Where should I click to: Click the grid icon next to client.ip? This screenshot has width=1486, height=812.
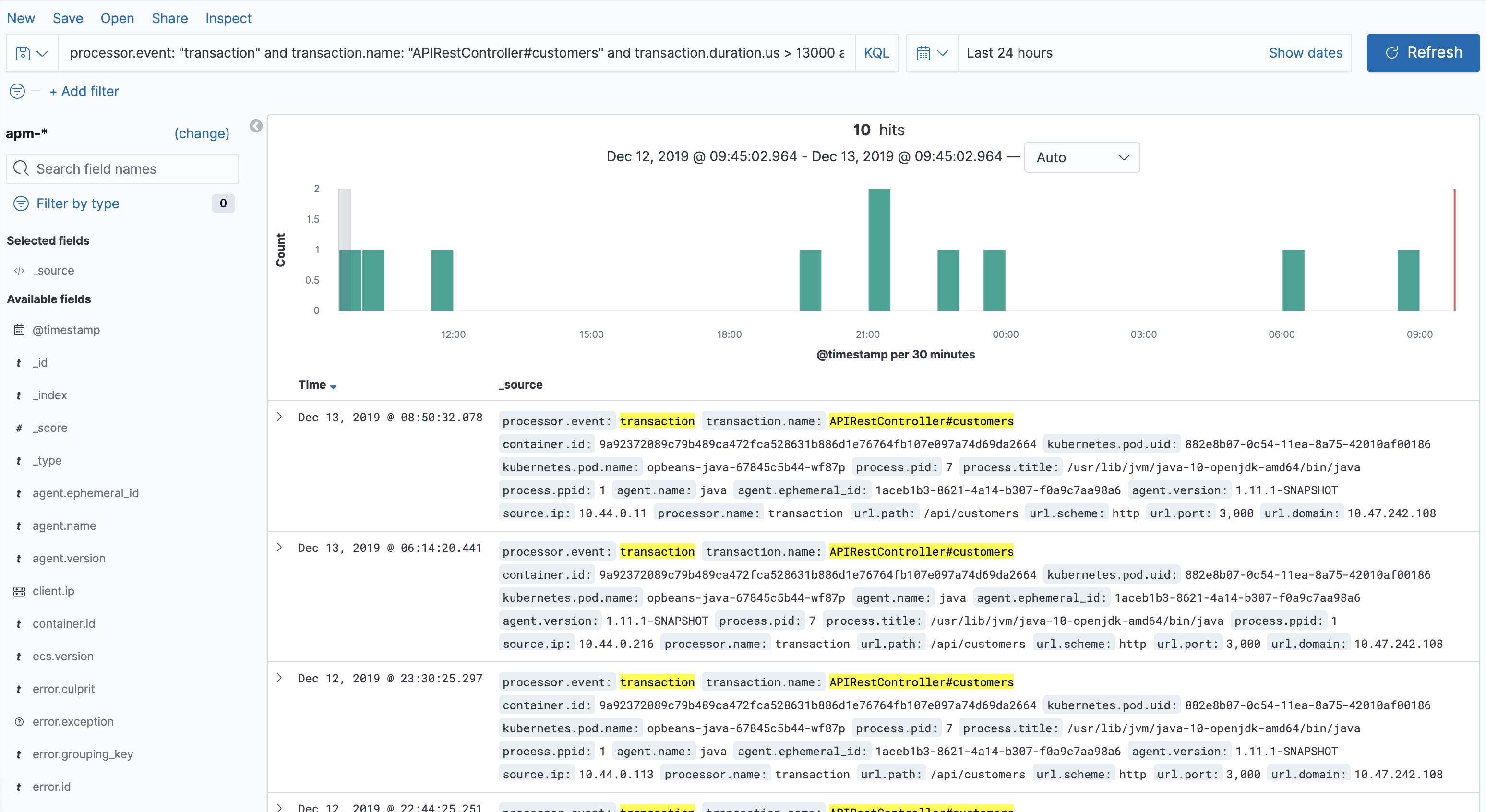[19, 591]
